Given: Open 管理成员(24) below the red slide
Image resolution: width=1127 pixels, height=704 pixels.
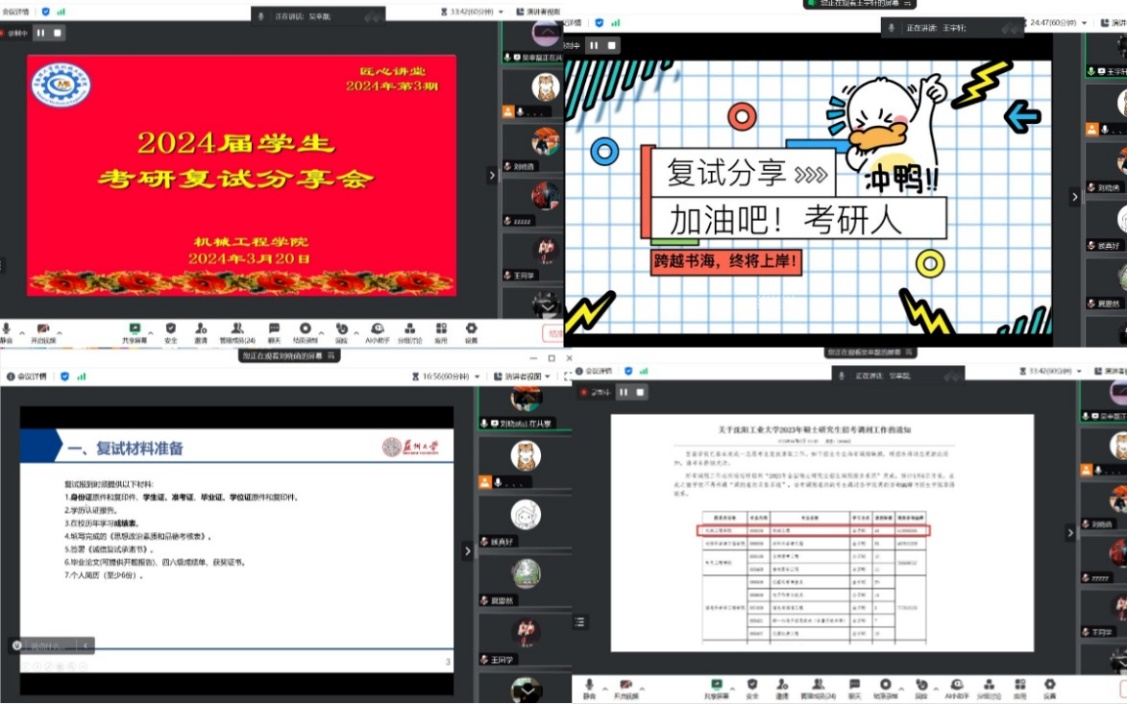Looking at the screenshot, I should pyautogui.click(x=237, y=332).
